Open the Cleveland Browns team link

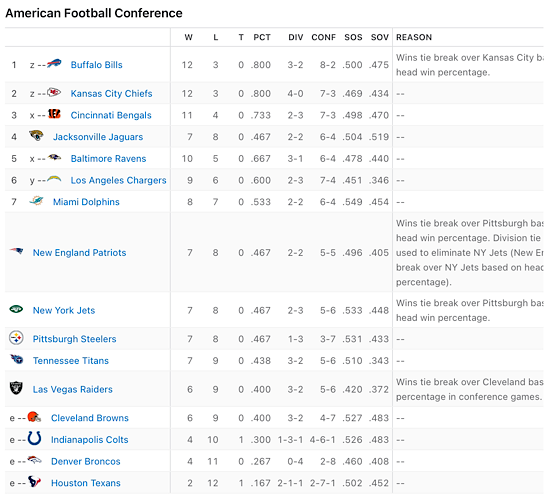click(90, 418)
